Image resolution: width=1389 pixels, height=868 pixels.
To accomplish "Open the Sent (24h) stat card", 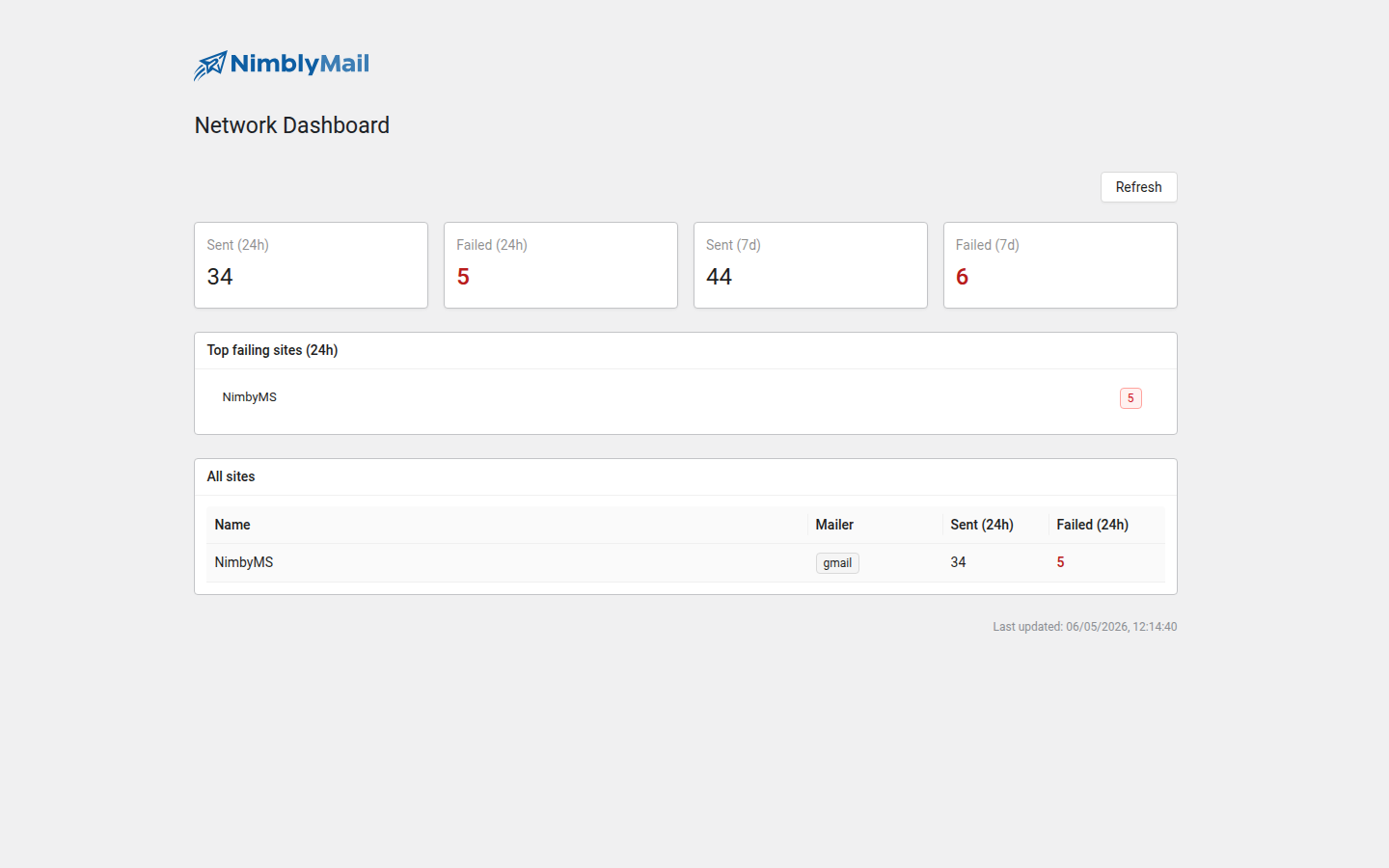I will click(311, 265).
